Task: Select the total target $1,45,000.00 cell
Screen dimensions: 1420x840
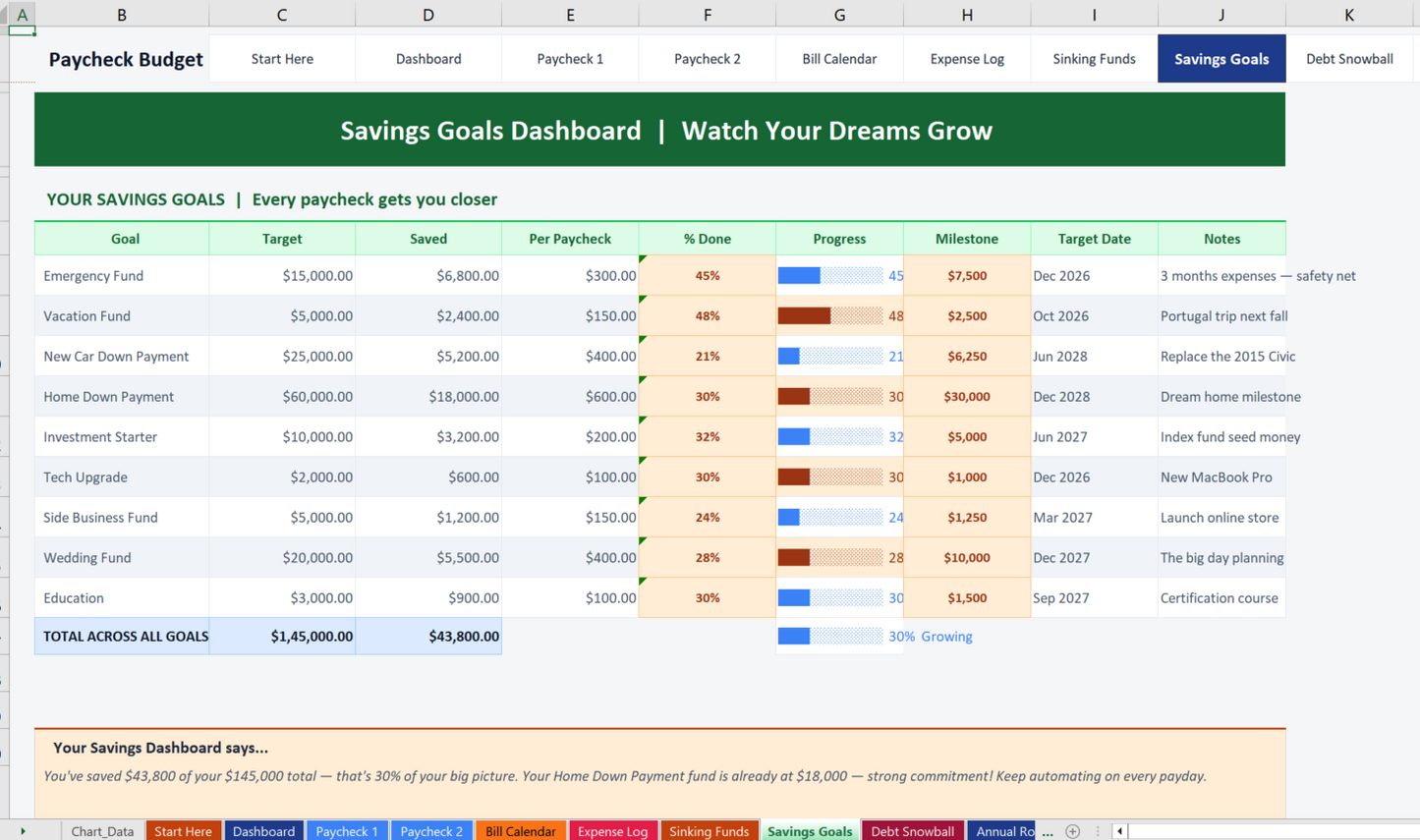Action: pyautogui.click(x=282, y=637)
